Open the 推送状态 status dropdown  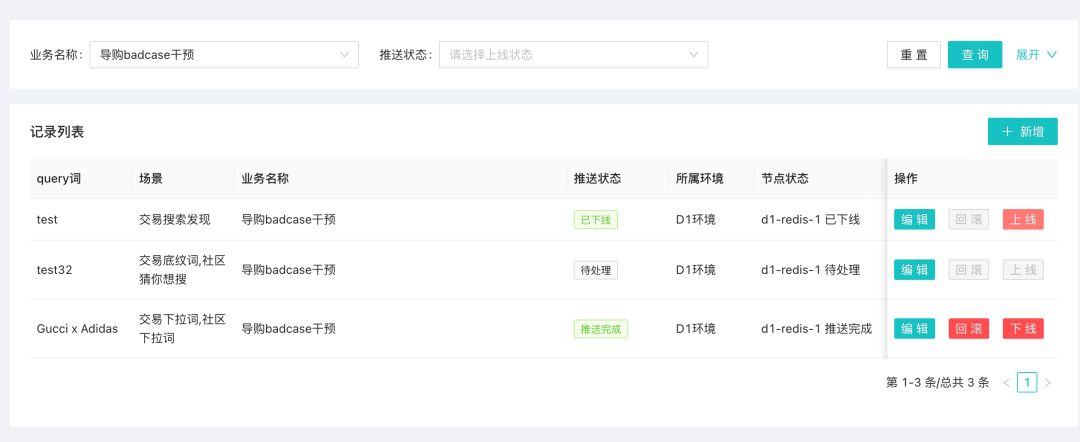573,55
